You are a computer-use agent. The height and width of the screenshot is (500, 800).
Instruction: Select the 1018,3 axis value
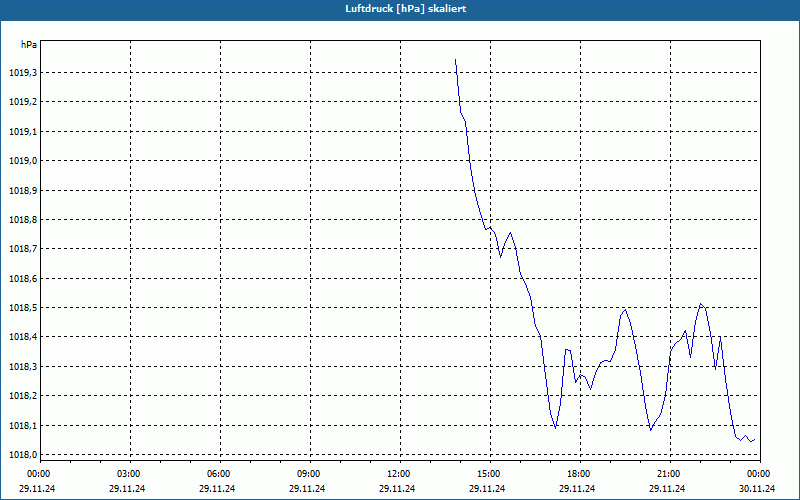tap(23, 366)
